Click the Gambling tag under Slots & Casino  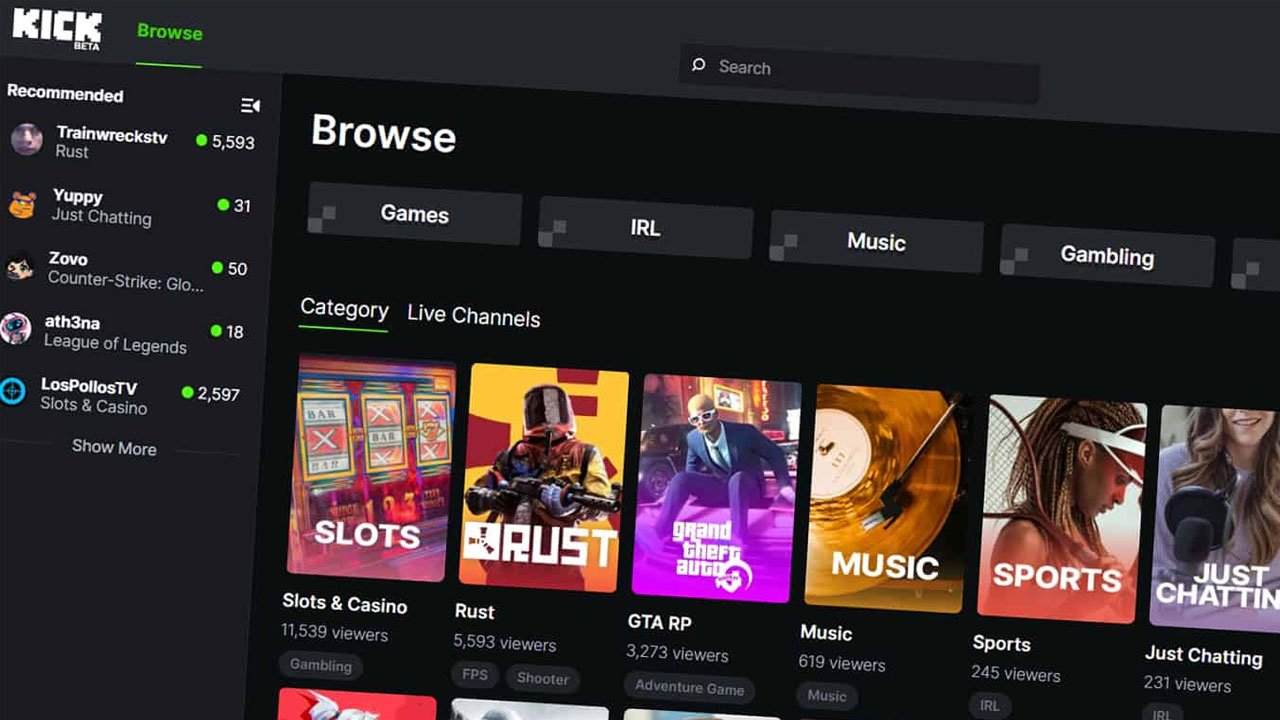(320, 665)
